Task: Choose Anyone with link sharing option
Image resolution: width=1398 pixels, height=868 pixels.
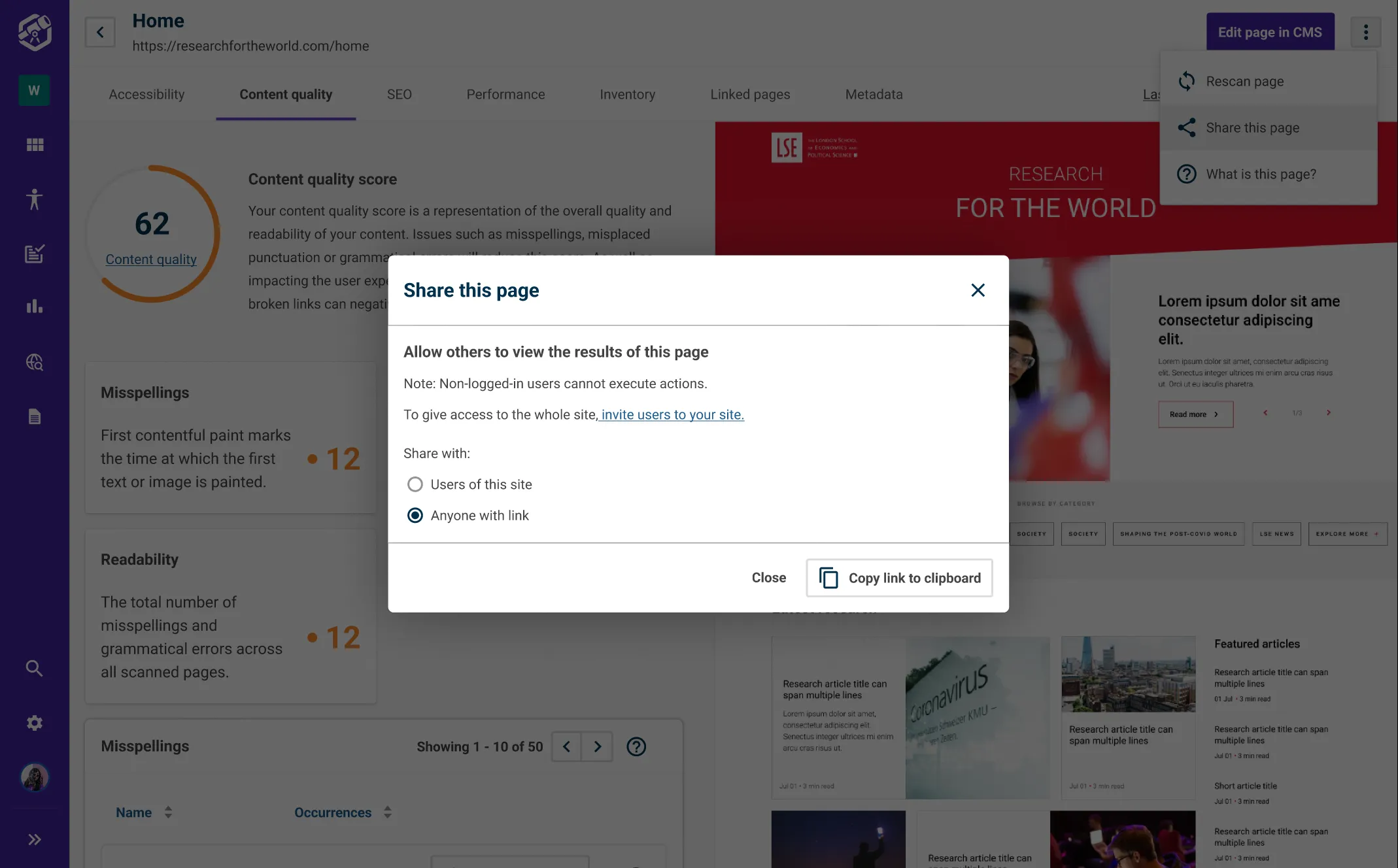Action: point(415,515)
